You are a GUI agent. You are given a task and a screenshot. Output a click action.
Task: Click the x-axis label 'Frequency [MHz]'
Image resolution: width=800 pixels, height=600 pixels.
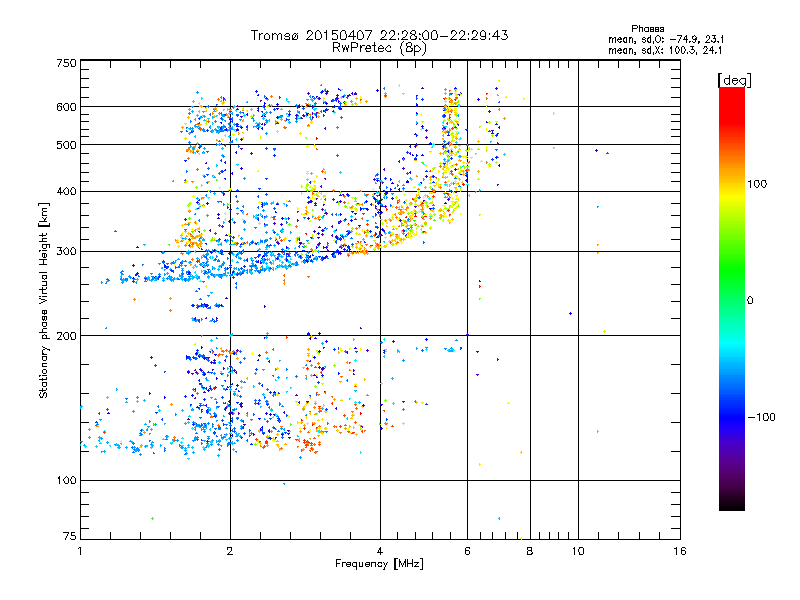click(379, 564)
